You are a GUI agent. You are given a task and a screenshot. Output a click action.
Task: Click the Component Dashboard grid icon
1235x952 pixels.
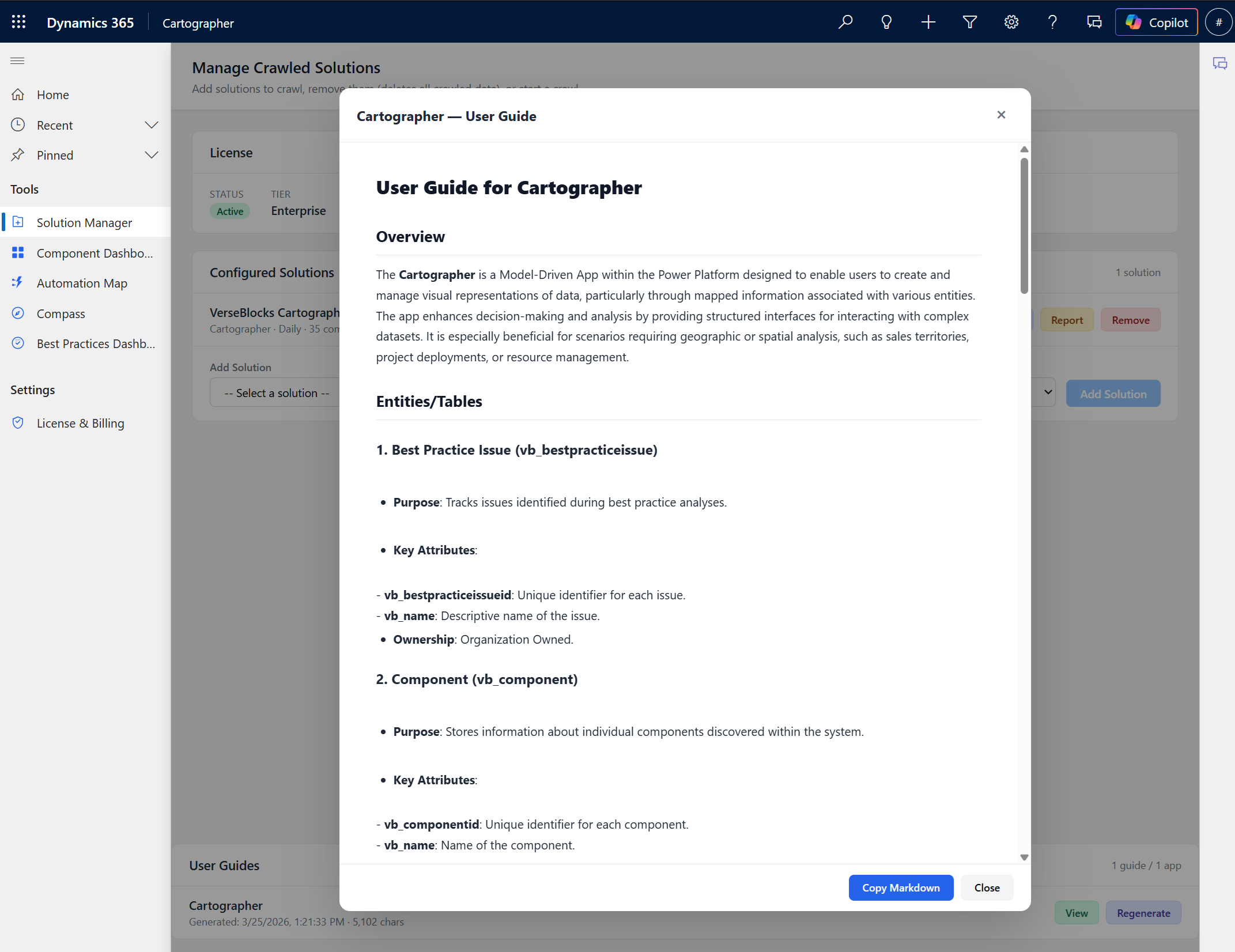[x=18, y=252]
